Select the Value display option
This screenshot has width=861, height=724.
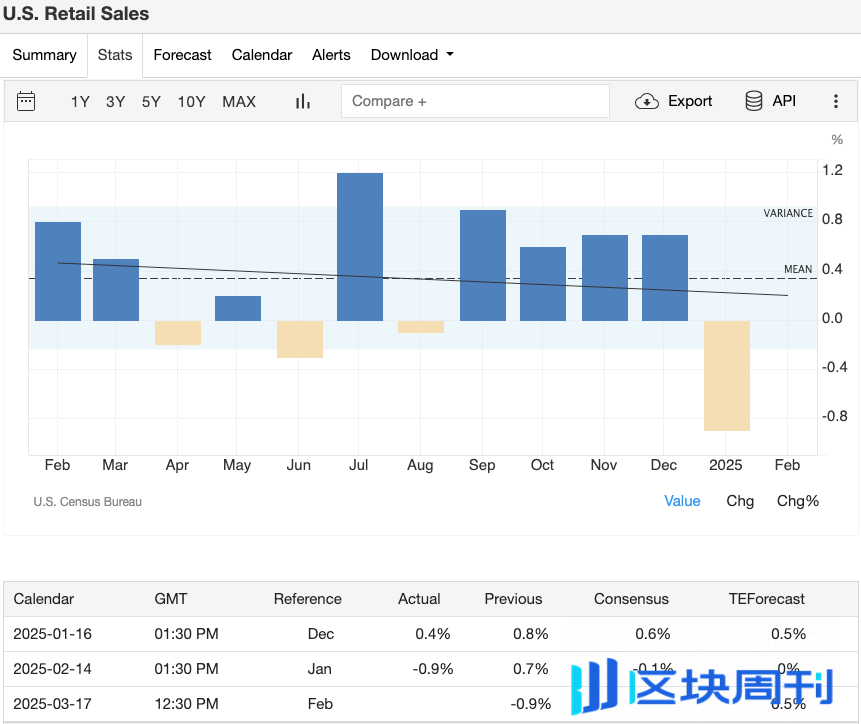click(x=682, y=501)
